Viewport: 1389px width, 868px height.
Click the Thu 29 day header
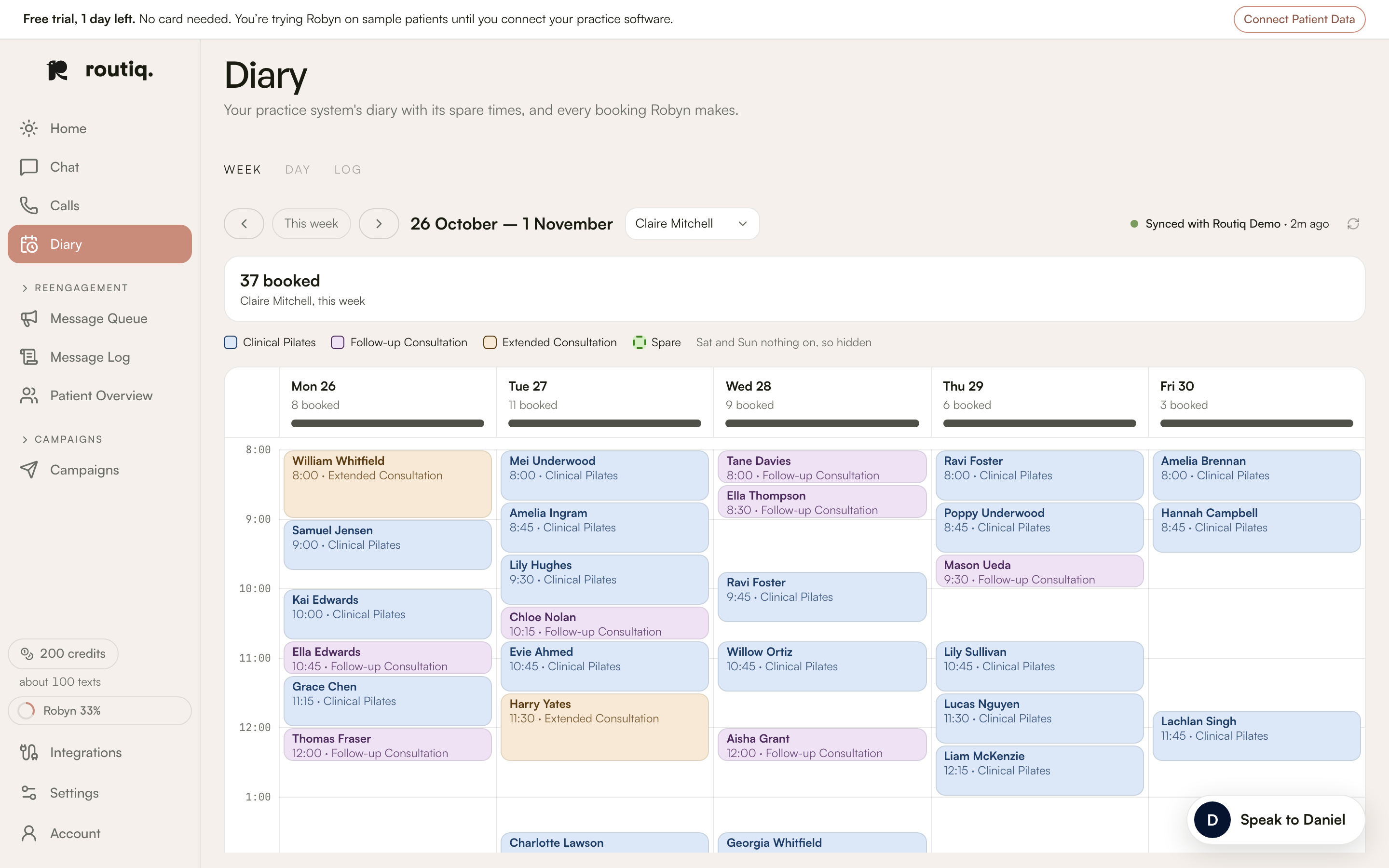[1039, 402]
